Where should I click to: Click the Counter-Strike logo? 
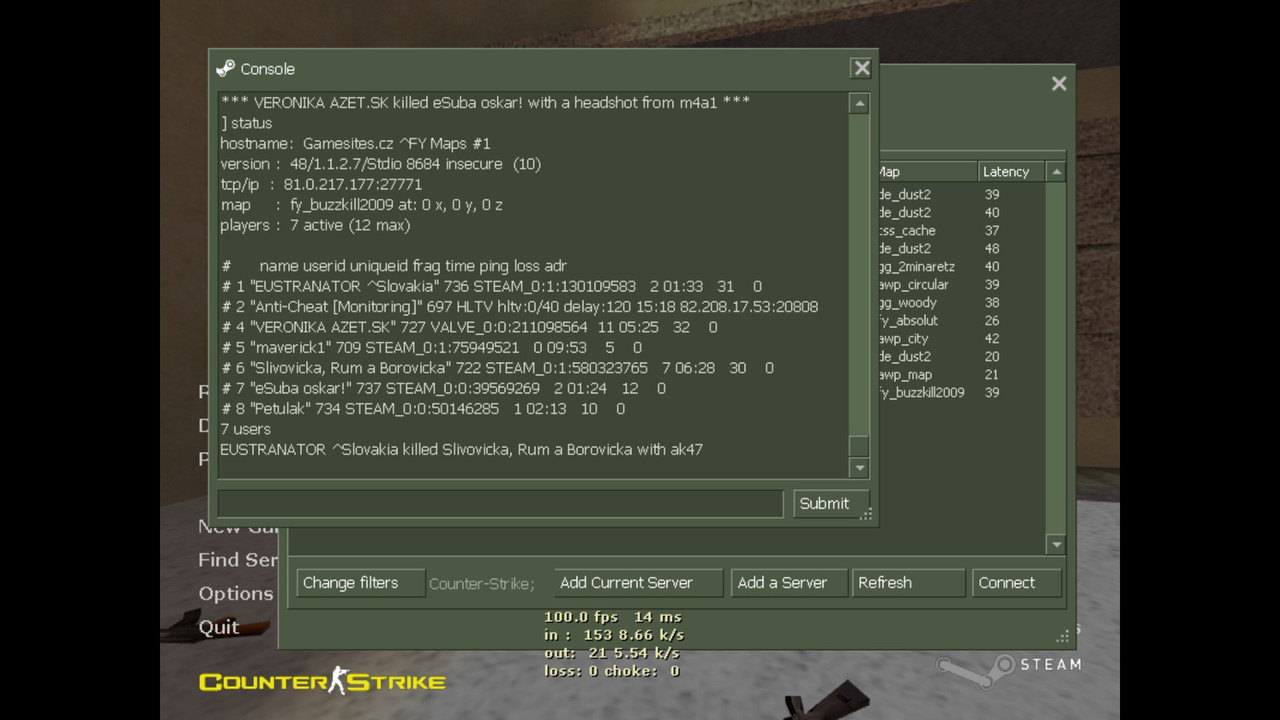[322, 682]
